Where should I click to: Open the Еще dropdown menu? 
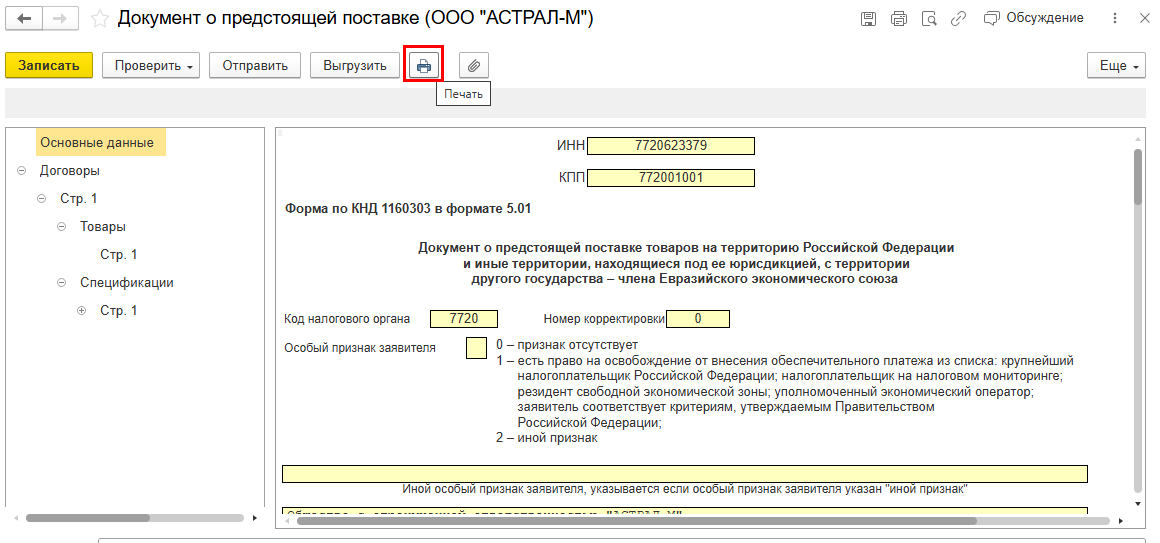coord(1116,66)
